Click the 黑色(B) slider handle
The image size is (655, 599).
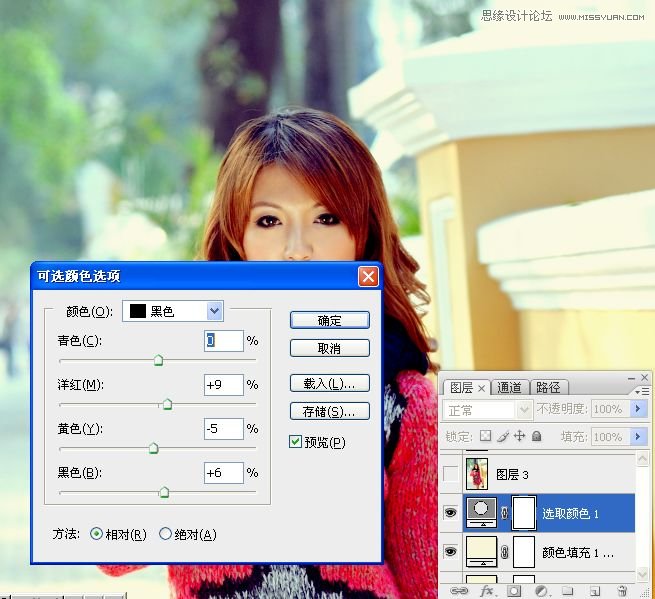[x=165, y=492]
